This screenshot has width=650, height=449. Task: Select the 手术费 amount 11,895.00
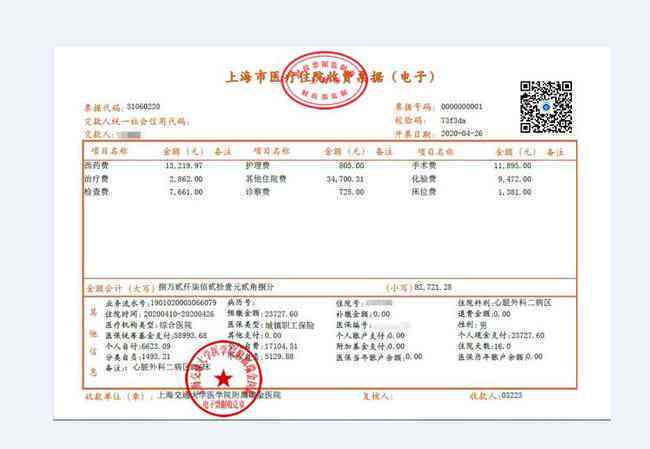tap(512, 166)
